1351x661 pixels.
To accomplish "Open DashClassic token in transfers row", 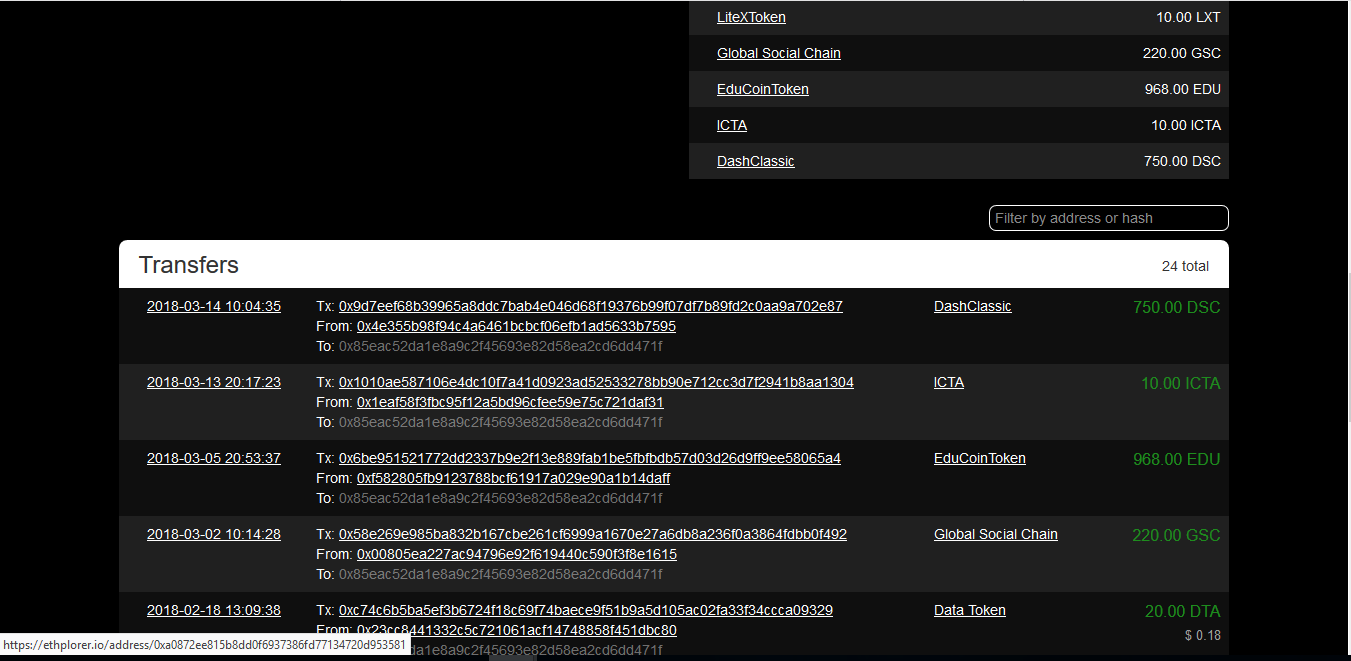I will click(x=973, y=306).
